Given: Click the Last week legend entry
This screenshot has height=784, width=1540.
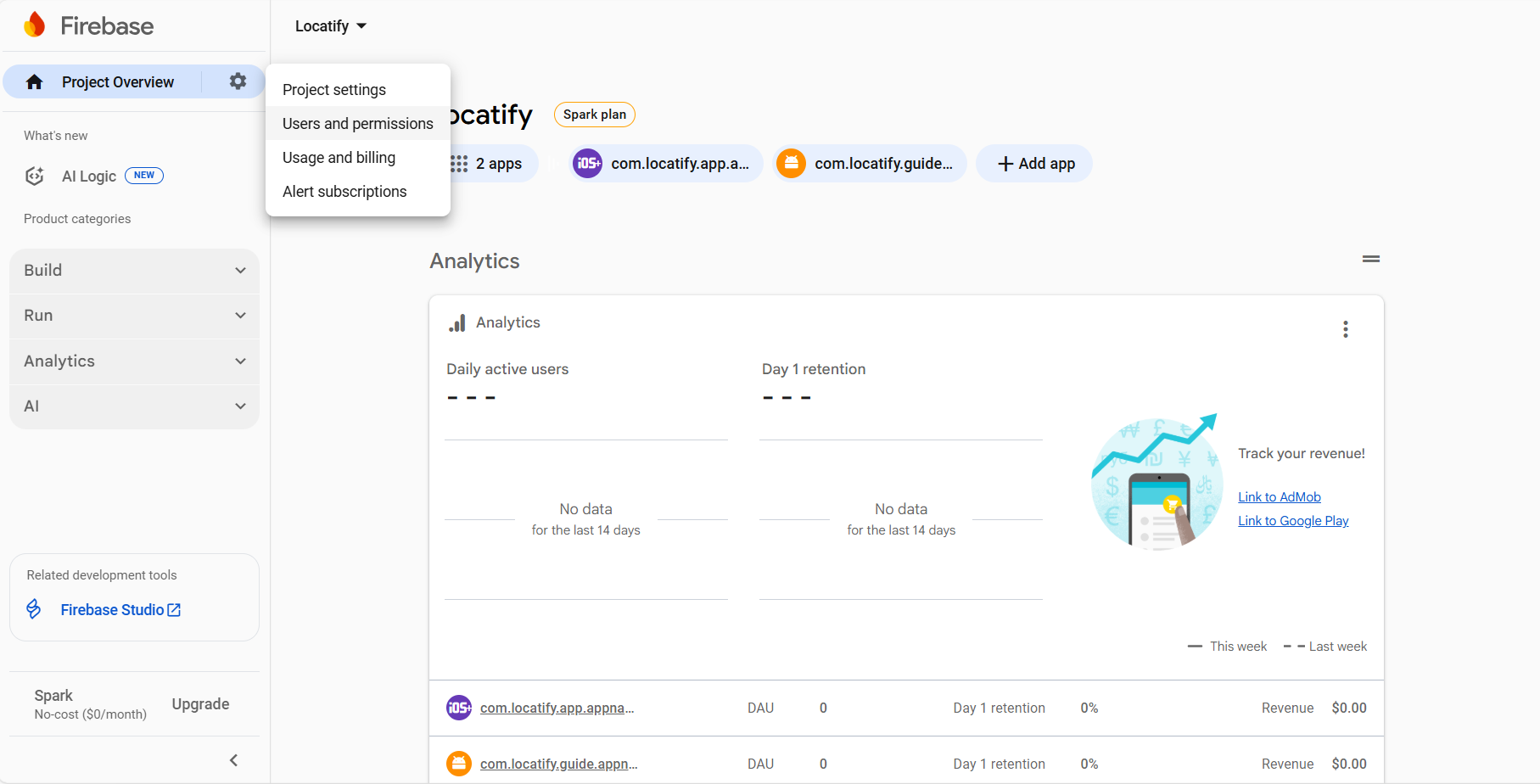Looking at the screenshot, I should 1325,647.
